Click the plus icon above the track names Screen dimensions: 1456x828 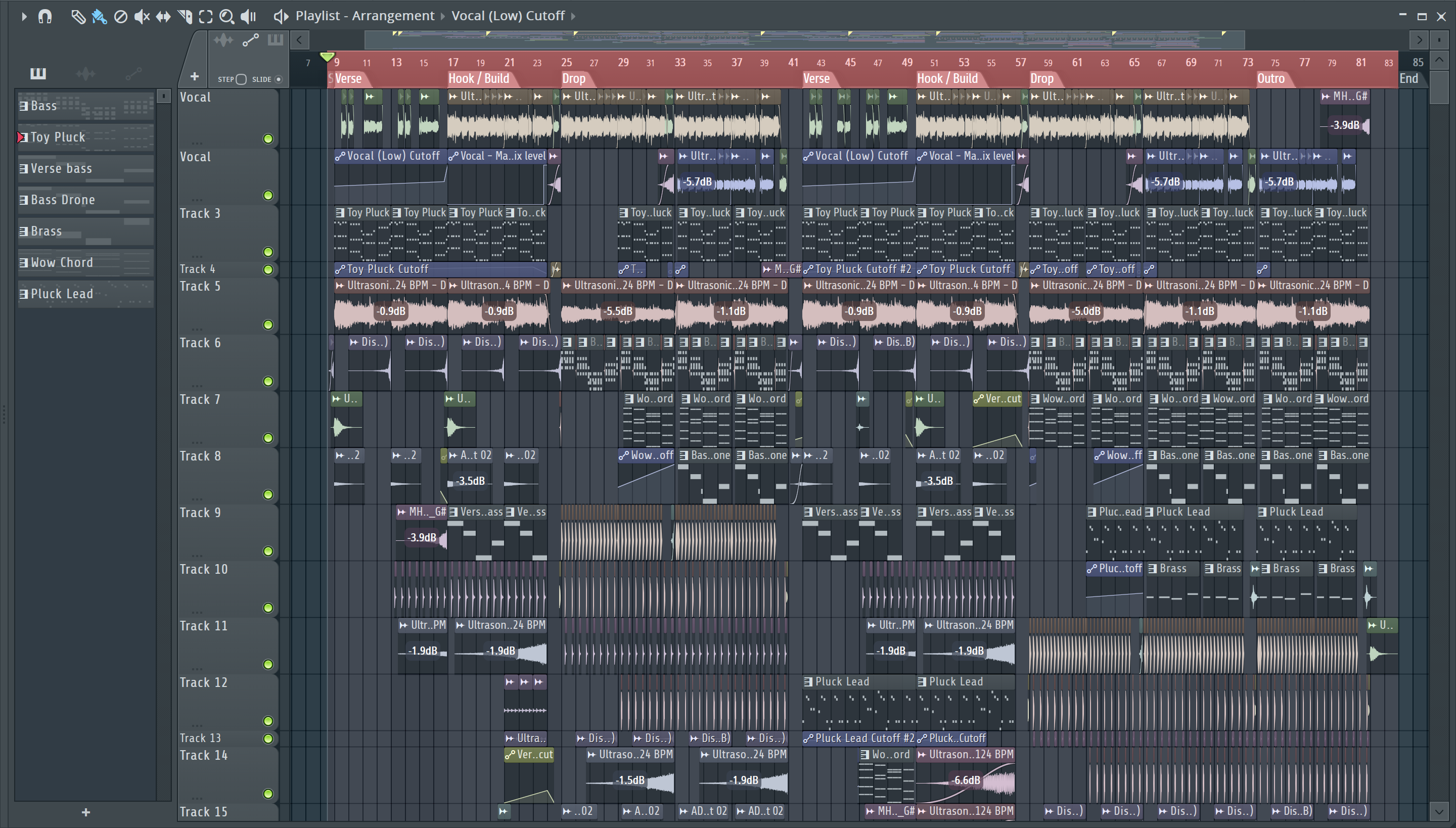[x=195, y=76]
